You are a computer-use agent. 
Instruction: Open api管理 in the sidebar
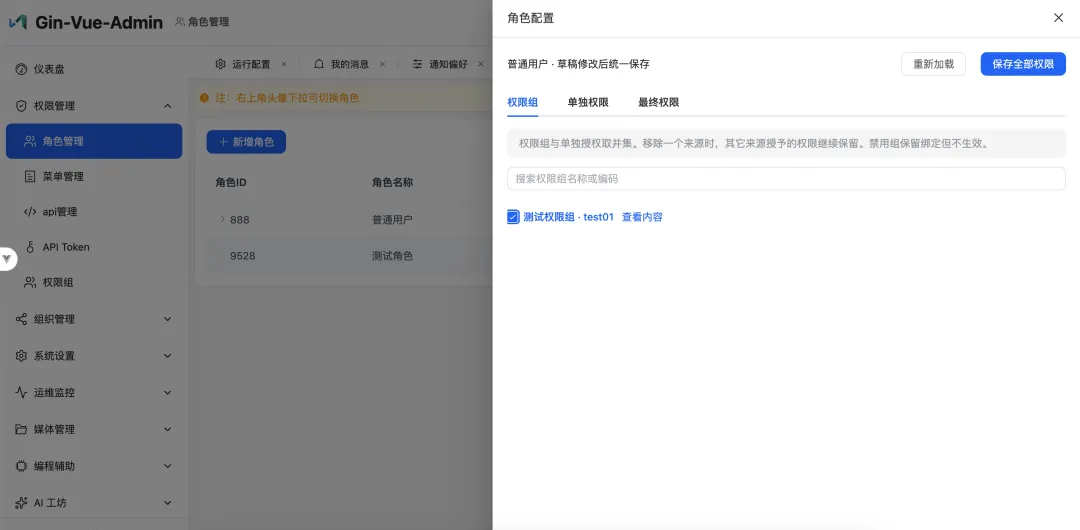pyautogui.click(x=94, y=212)
